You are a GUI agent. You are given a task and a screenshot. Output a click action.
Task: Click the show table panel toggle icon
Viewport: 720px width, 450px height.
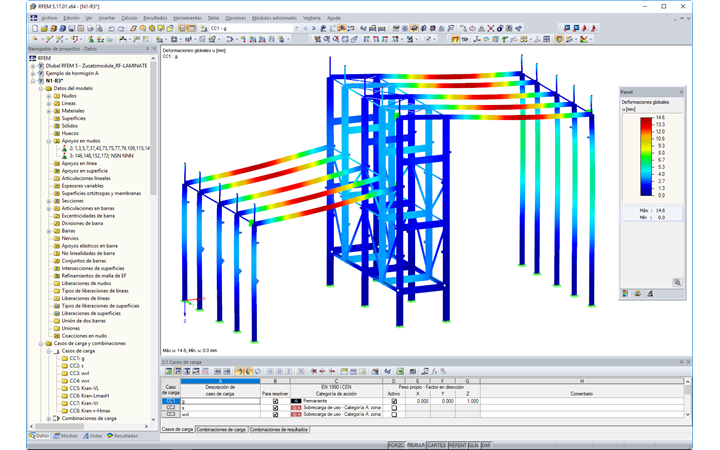pyautogui.click(x=192, y=28)
